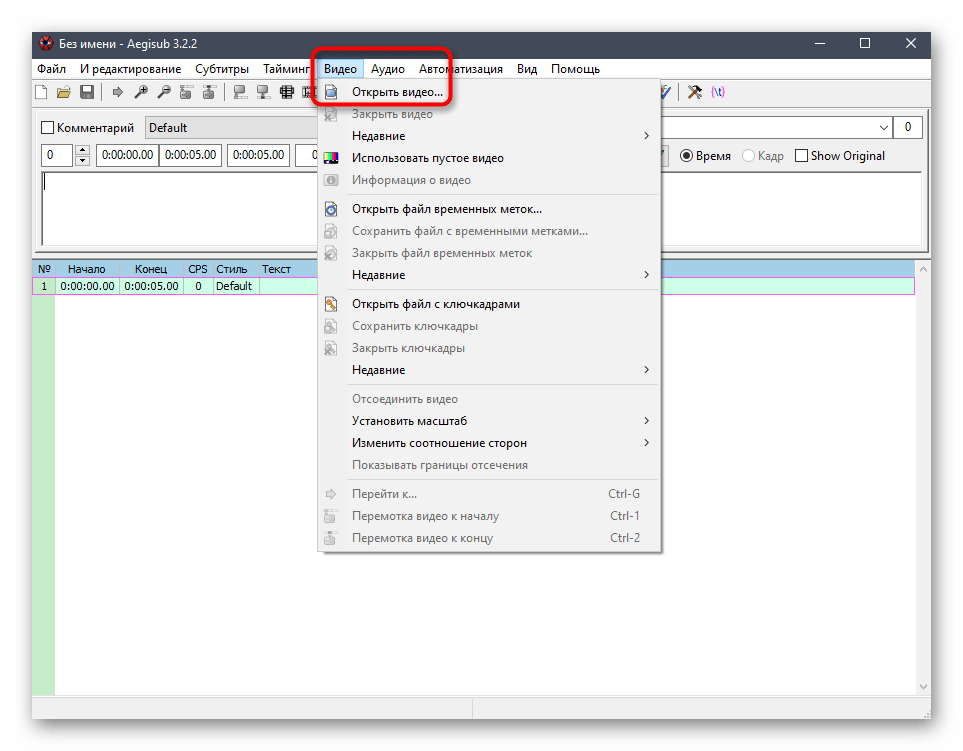
Task: Choose Открыть файл временных меток...
Action: [489, 209]
